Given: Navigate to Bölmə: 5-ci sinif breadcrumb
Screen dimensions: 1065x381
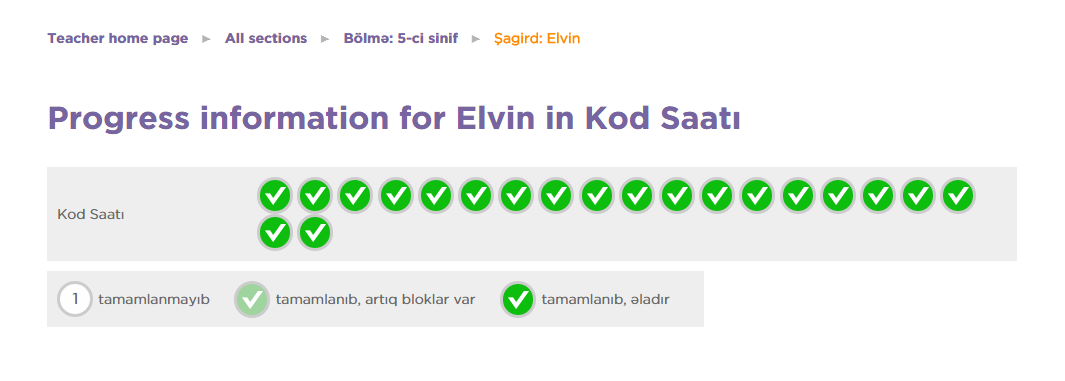Looking at the screenshot, I should point(401,39).
